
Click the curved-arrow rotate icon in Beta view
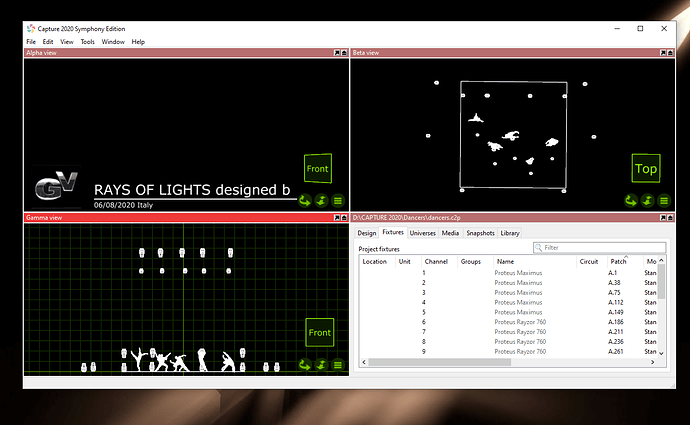click(x=631, y=201)
